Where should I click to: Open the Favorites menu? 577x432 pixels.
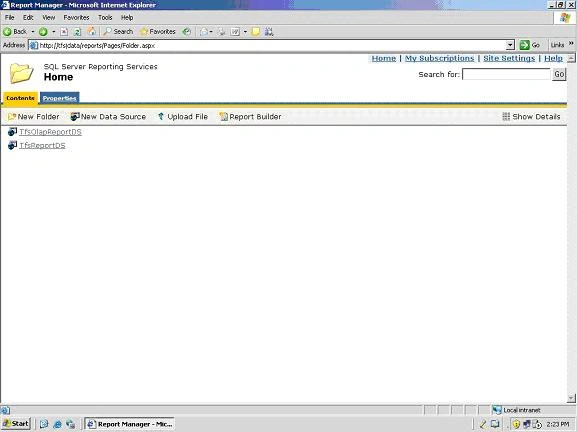[76, 17]
